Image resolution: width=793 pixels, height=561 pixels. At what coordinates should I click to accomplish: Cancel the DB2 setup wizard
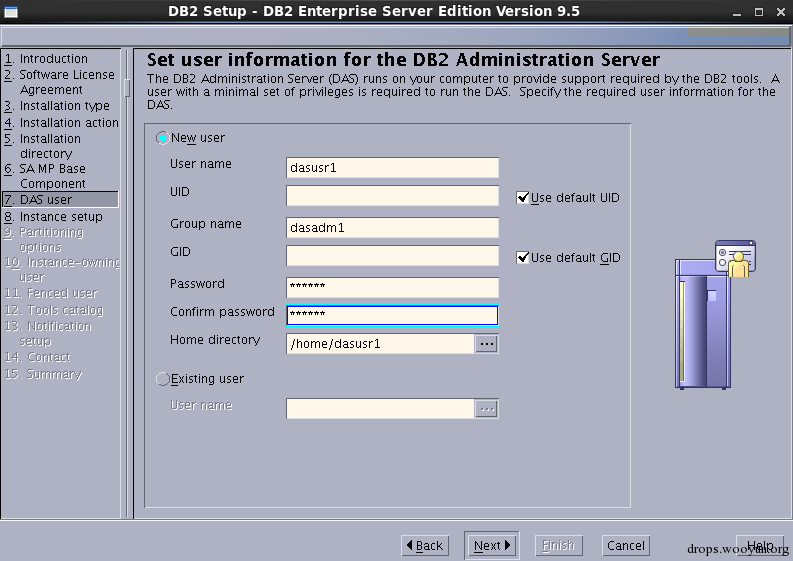point(626,545)
